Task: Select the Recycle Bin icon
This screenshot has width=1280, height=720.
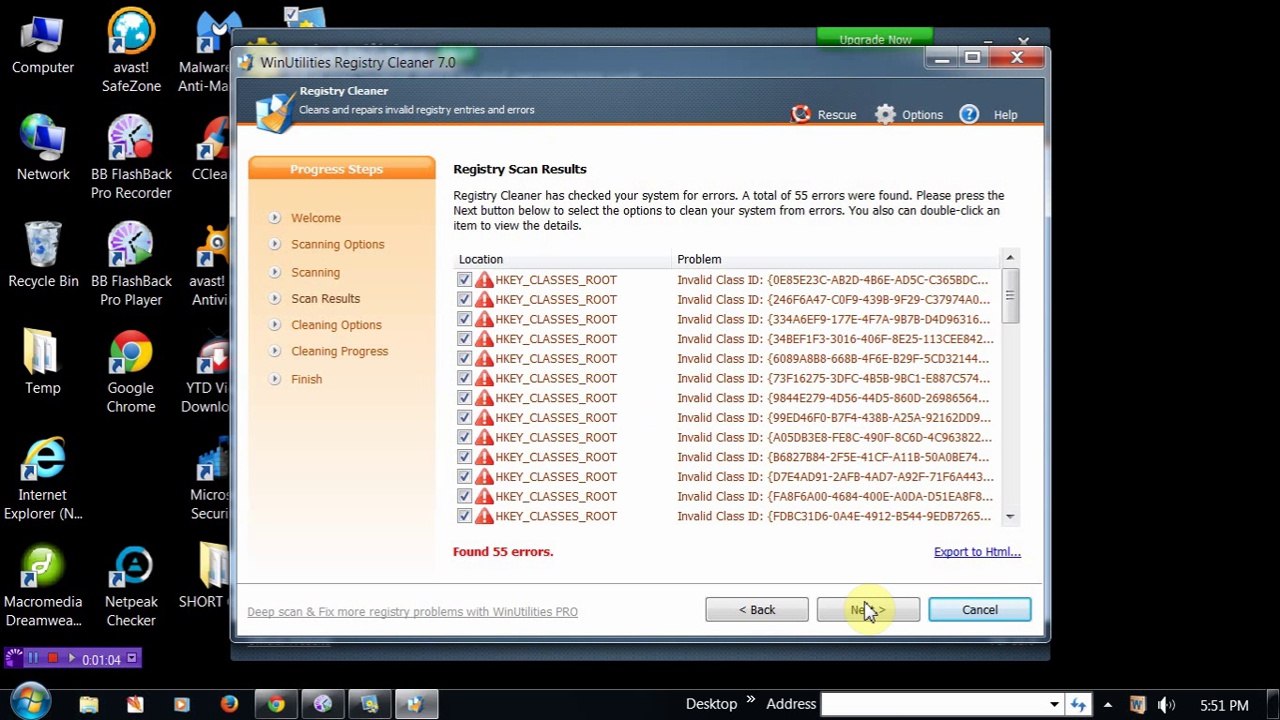Action: pos(43,255)
